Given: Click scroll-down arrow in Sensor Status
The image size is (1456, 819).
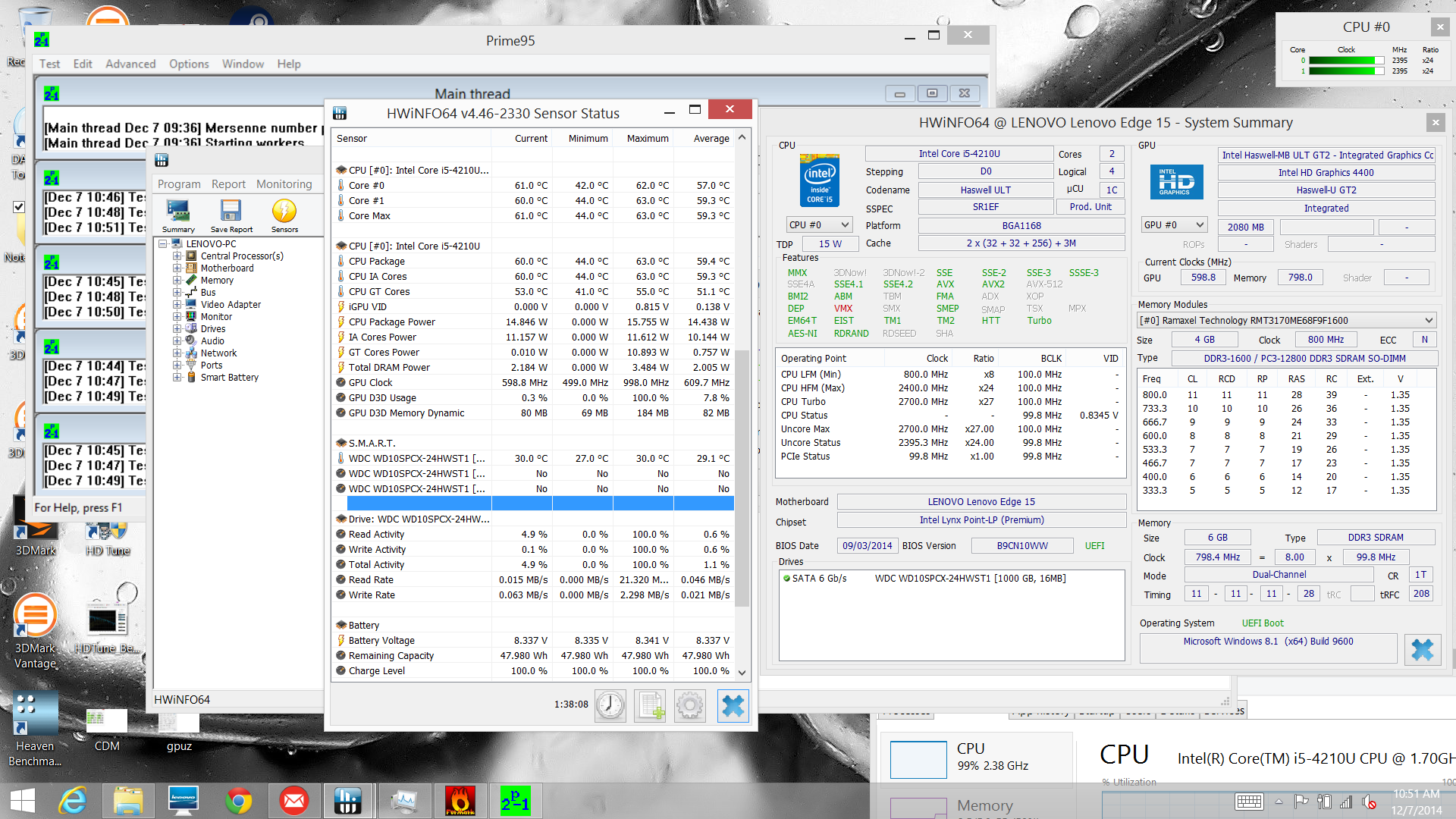Looking at the screenshot, I should [742, 673].
